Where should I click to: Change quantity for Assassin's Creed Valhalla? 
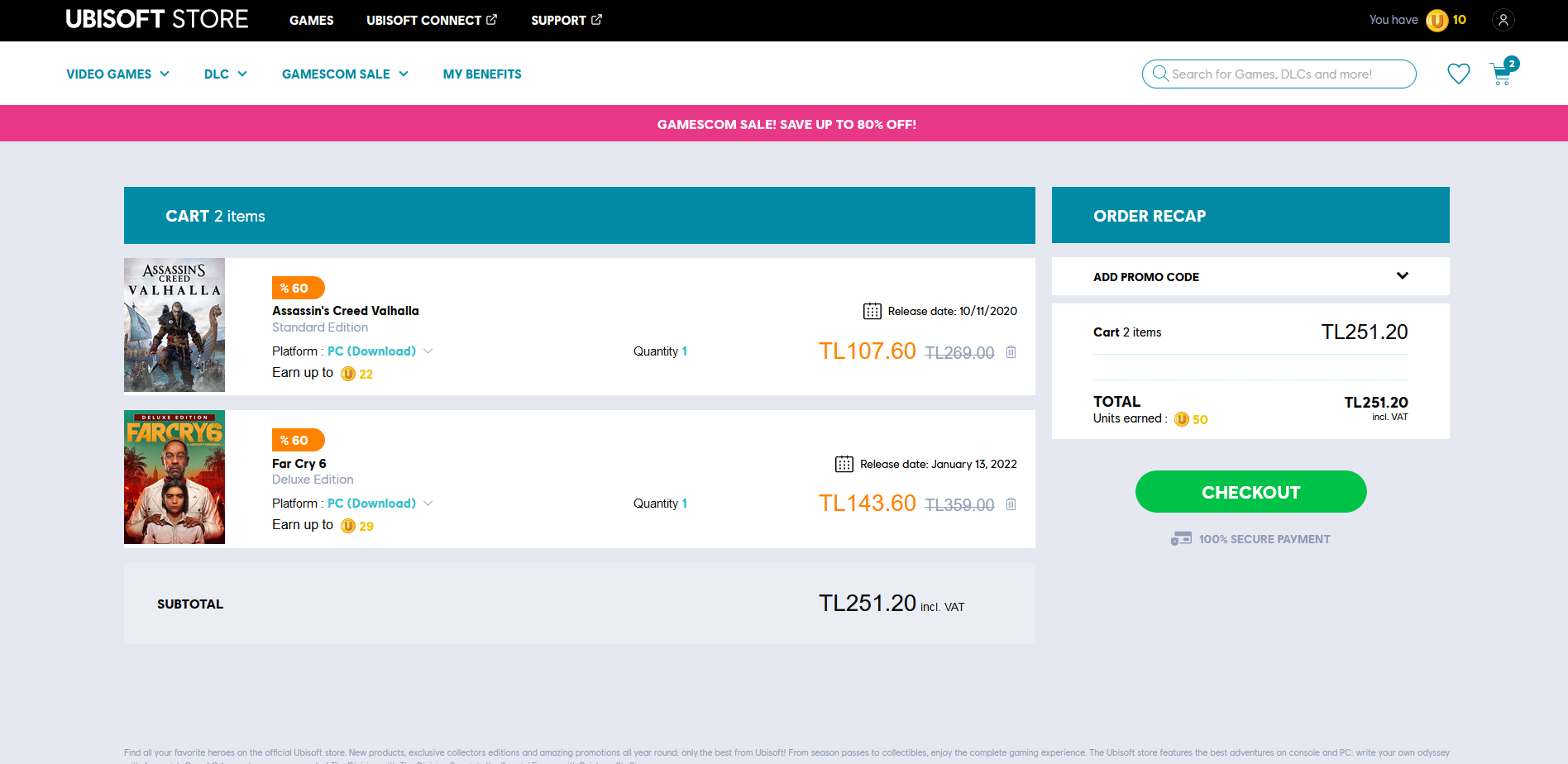[x=685, y=351]
